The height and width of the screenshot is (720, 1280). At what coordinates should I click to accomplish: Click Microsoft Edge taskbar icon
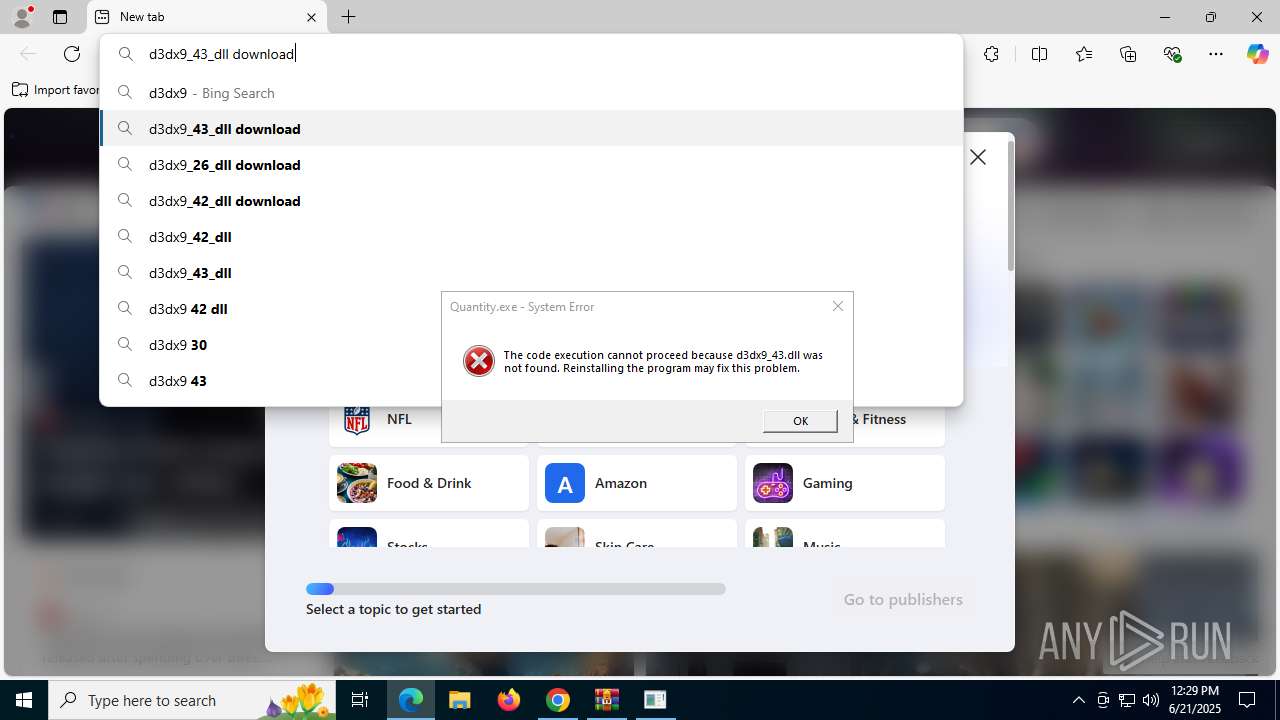point(411,700)
